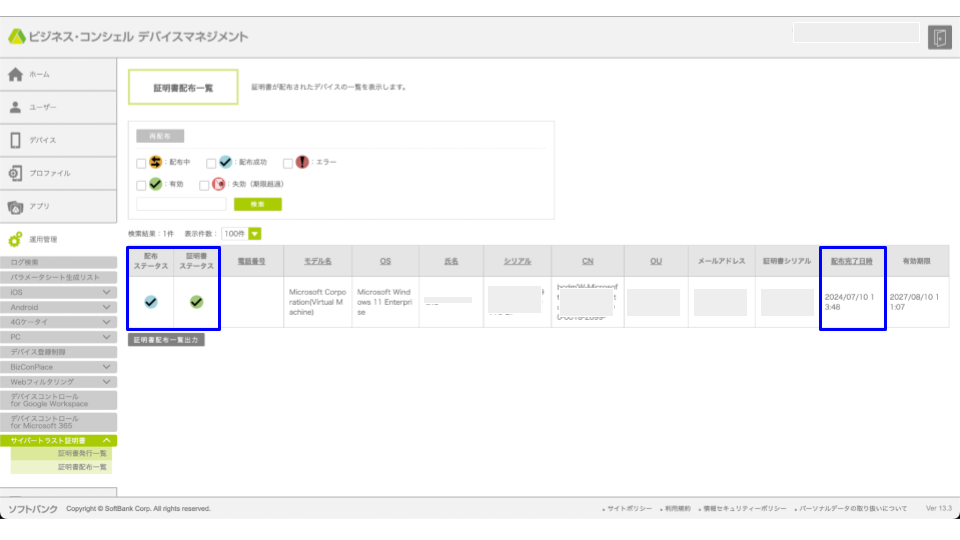Sort by モデル名 column header

point(318,261)
